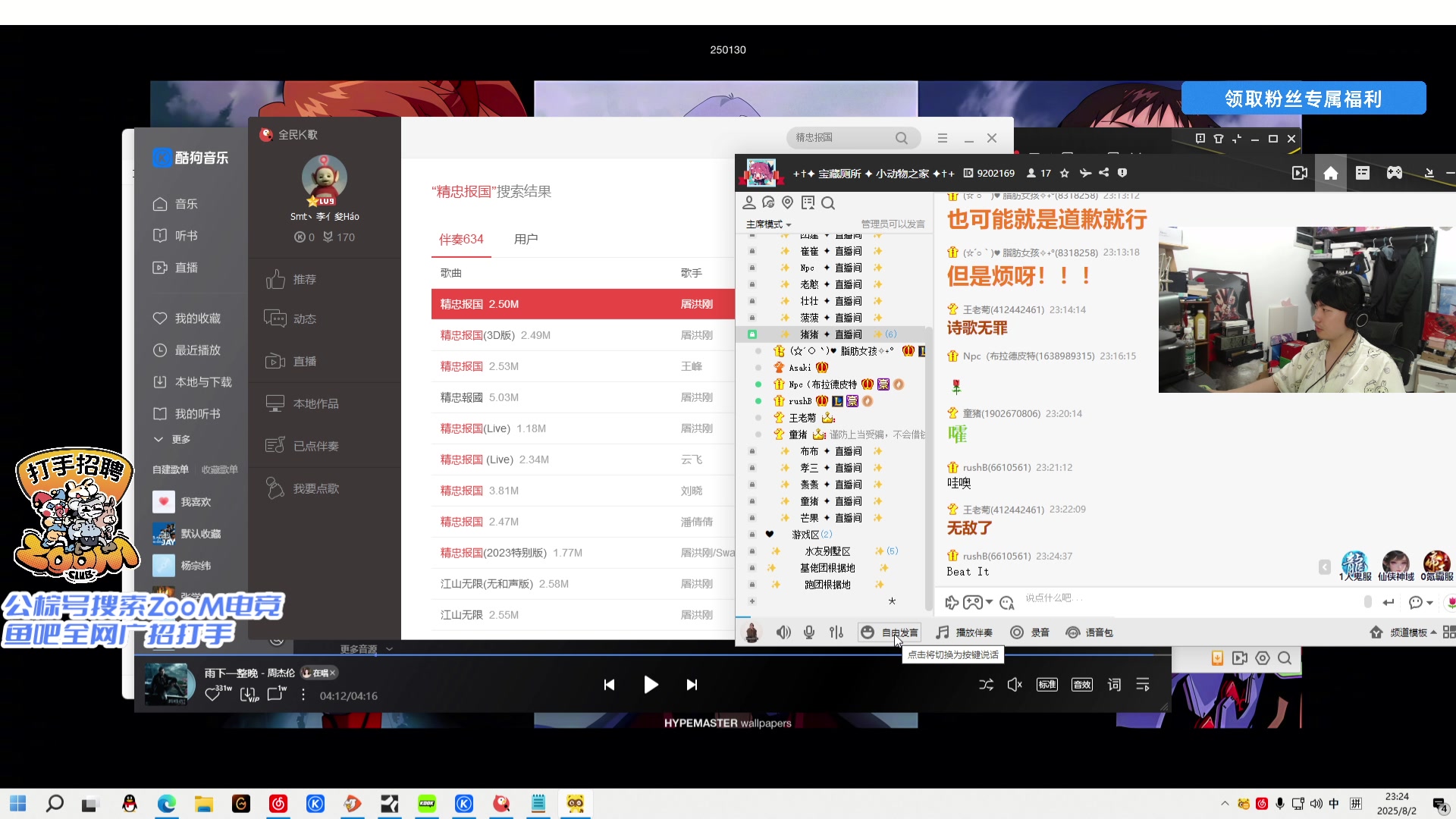Skip to the next track

click(692, 685)
